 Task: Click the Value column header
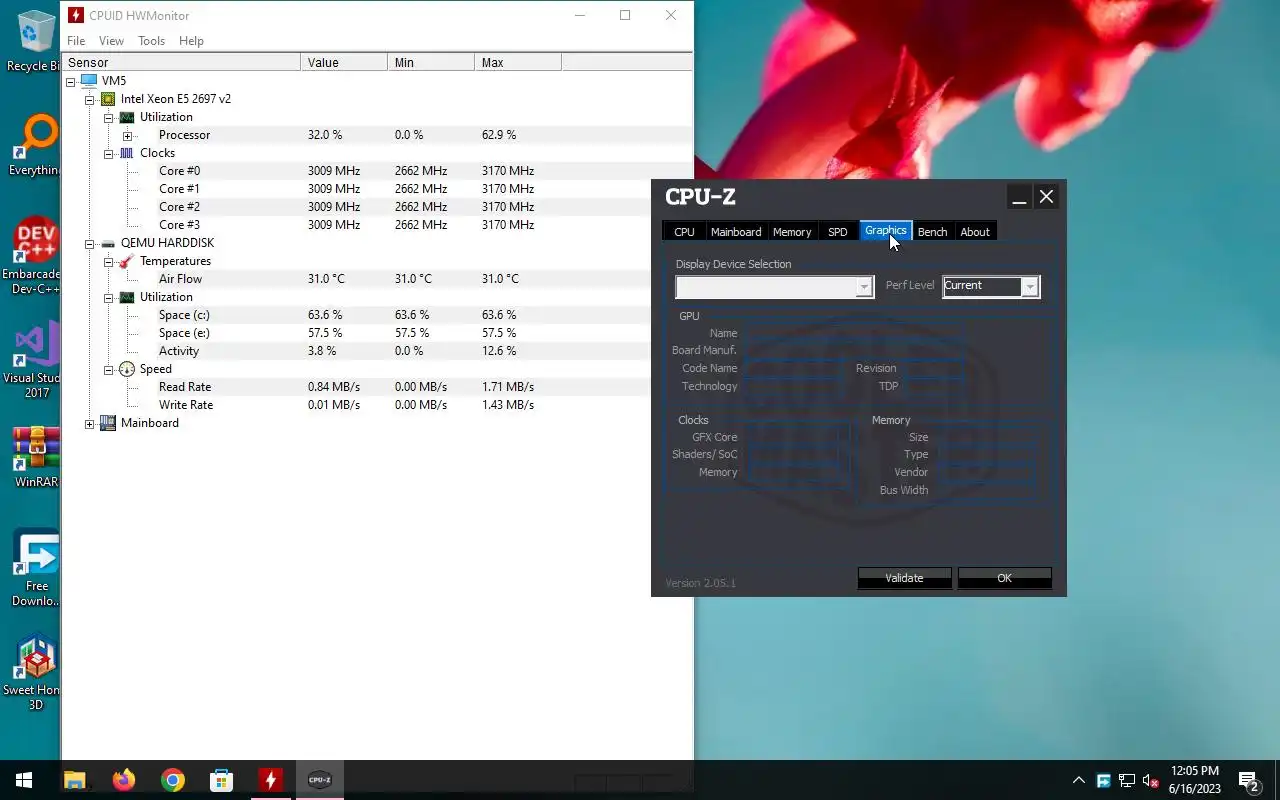pos(344,62)
